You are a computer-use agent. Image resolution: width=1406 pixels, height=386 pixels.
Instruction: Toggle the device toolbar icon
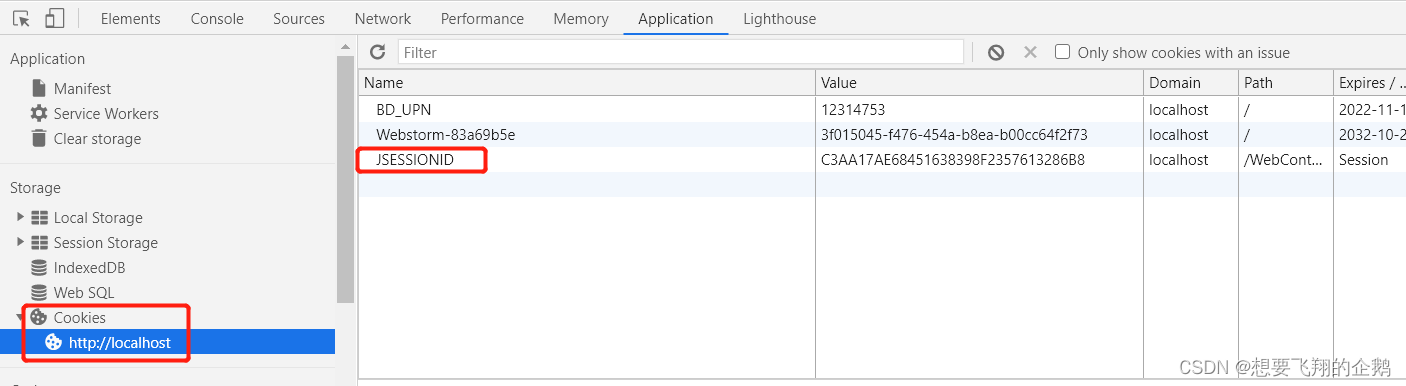coord(55,18)
